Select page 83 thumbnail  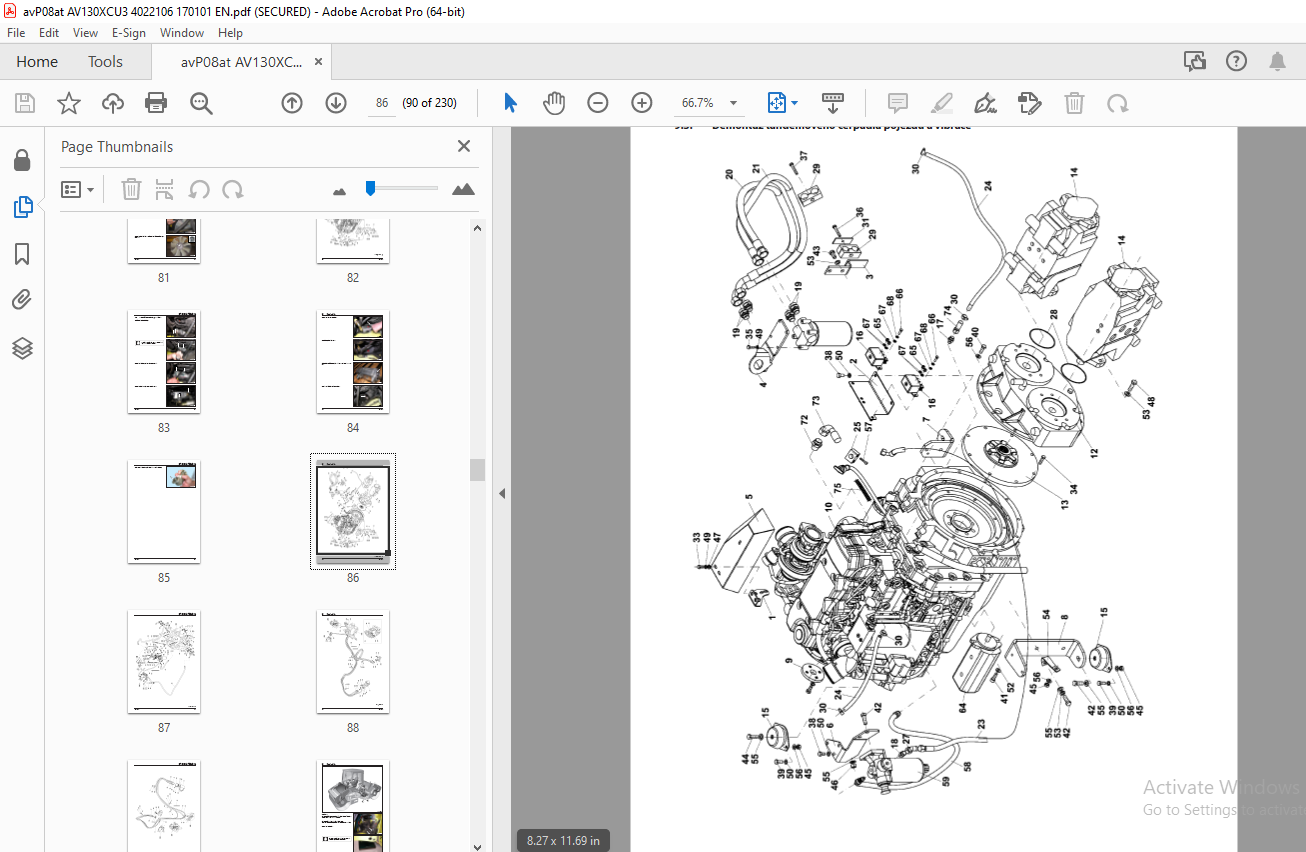point(164,362)
